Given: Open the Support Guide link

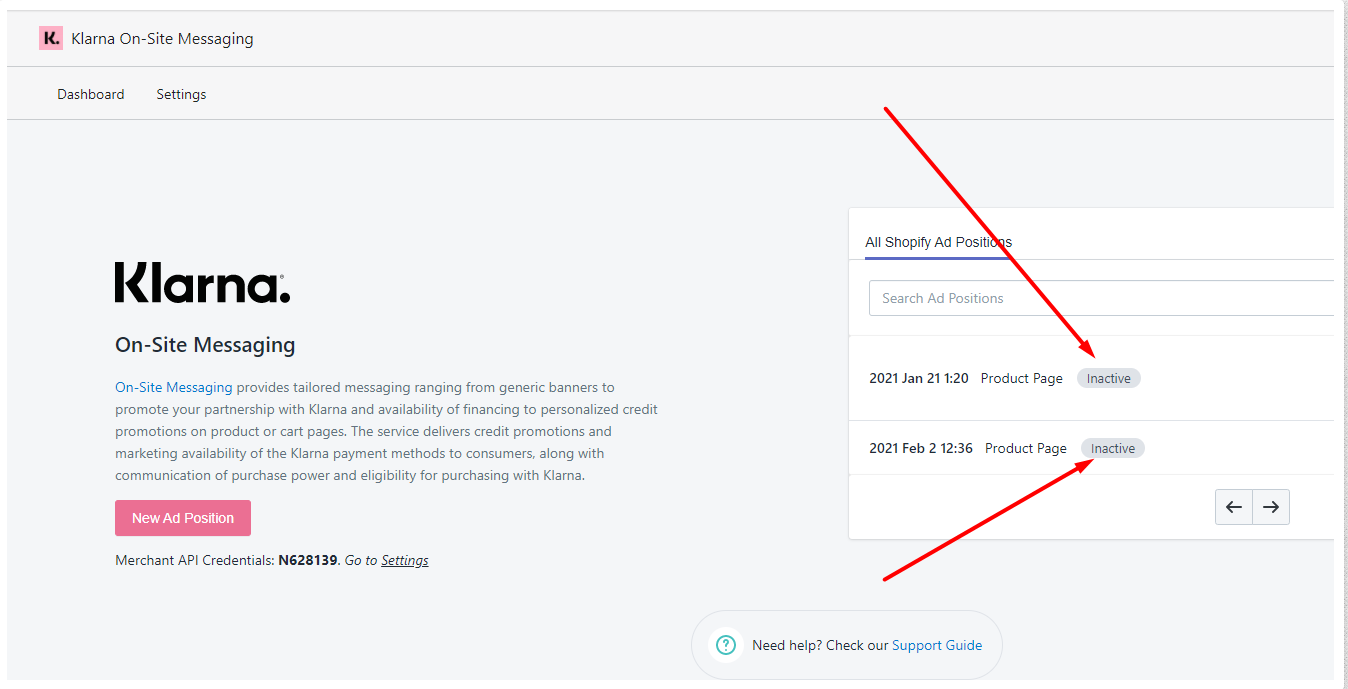Looking at the screenshot, I should (937, 645).
